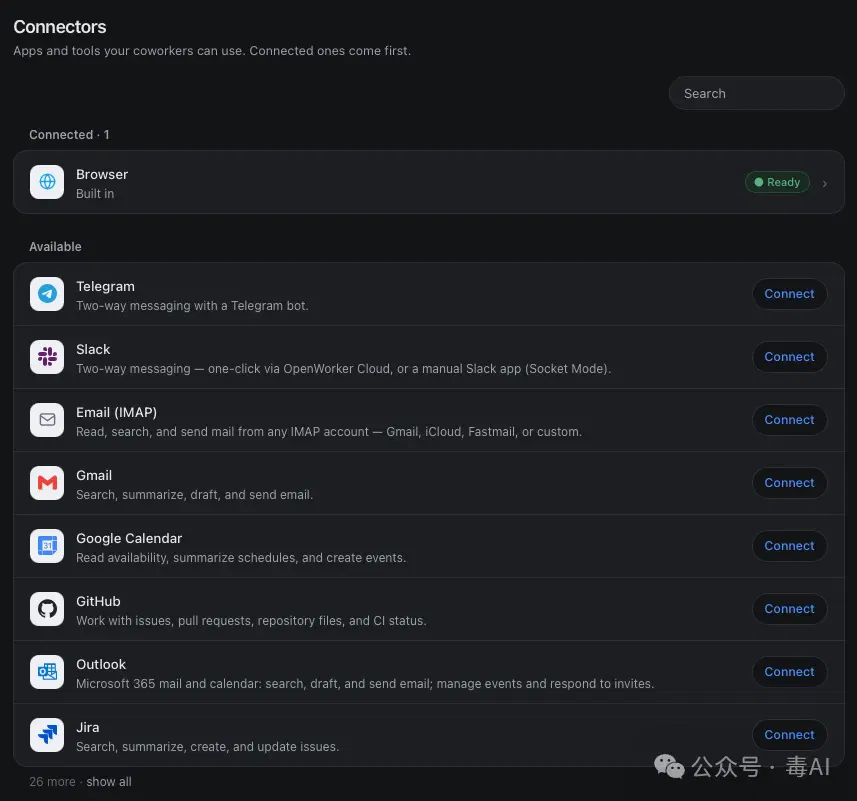Image resolution: width=857 pixels, height=801 pixels.
Task: Select the GitHub title text
Action: click(x=98, y=602)
